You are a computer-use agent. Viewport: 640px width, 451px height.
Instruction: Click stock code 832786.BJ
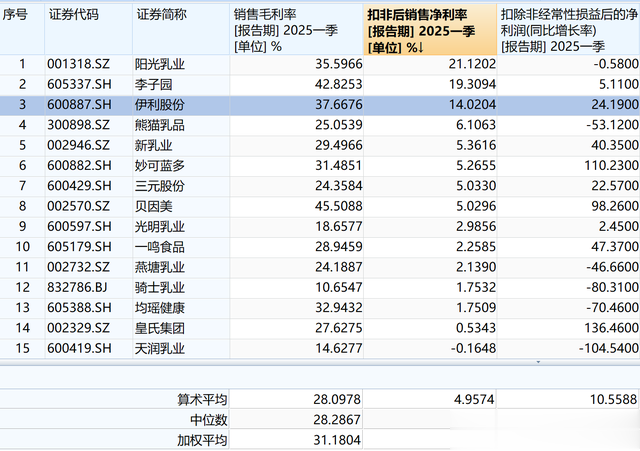pos(77,288)
